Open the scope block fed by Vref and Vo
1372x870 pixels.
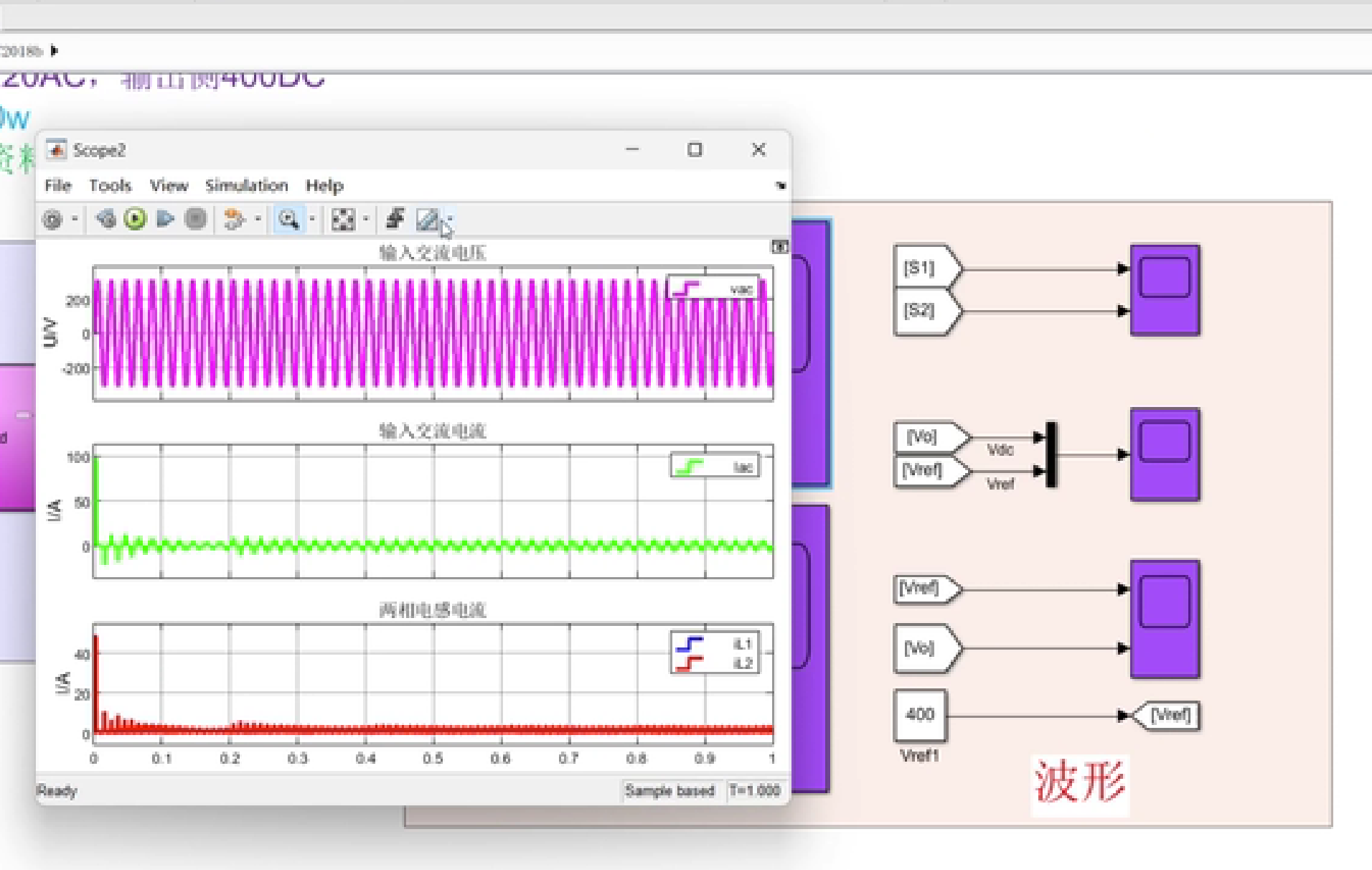click(x=1165, y=619)
